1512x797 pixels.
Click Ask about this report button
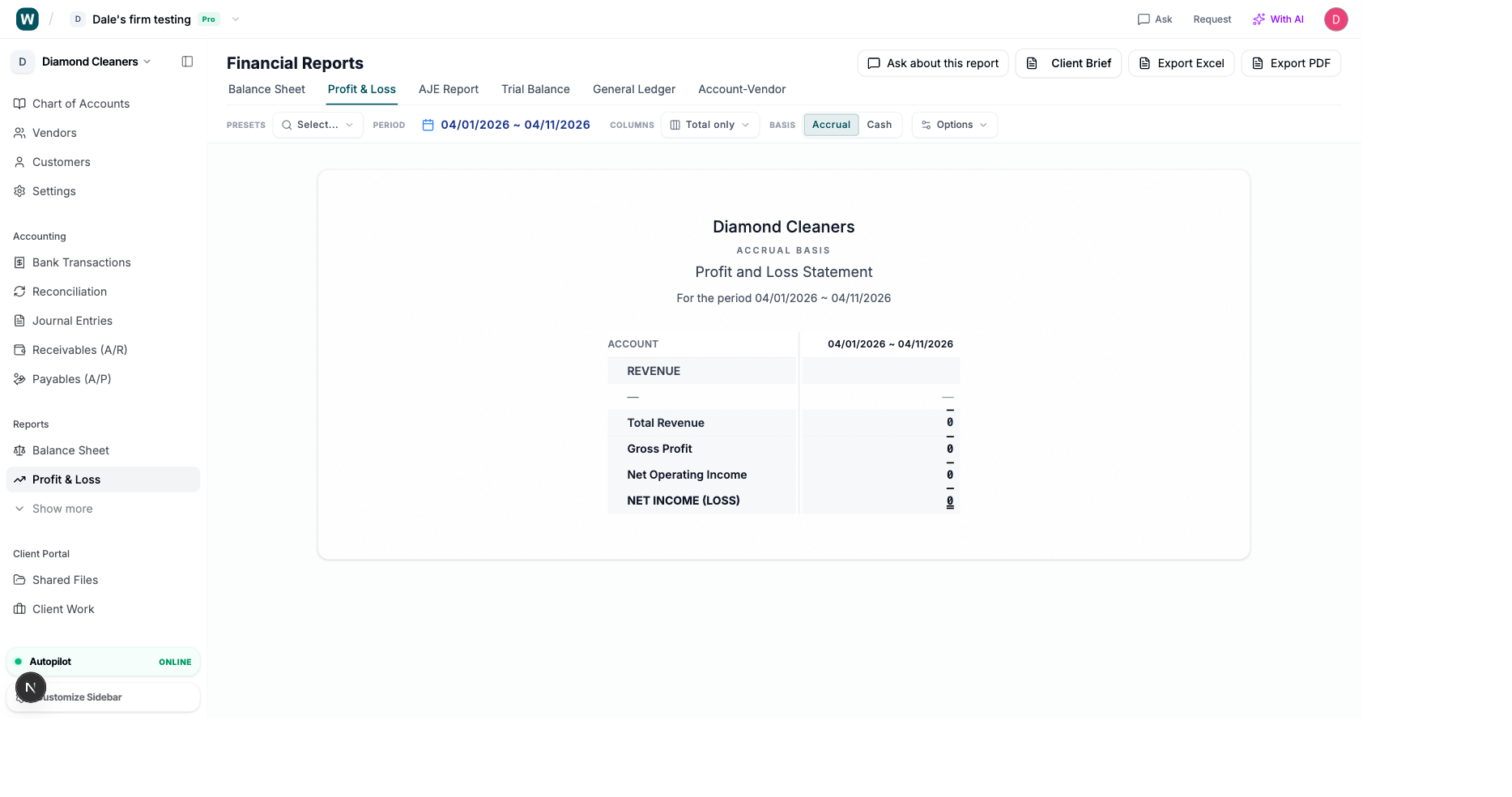click(x=932, y=63)
